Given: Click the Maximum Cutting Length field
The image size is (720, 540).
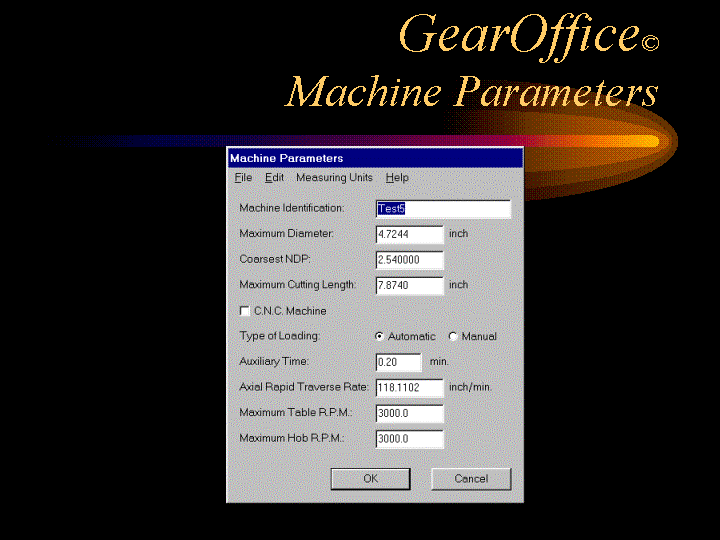Looking at the screenshot, I should tap(410, 285).
